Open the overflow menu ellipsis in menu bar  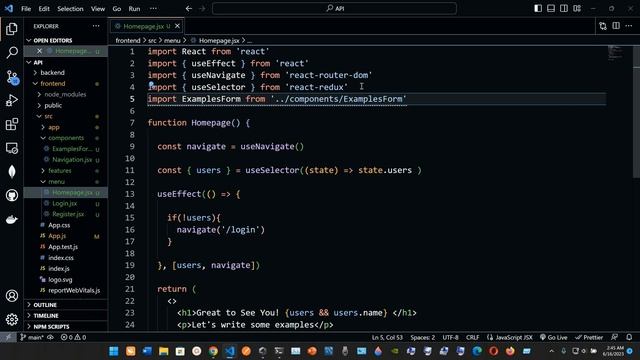tap(153, 9)
